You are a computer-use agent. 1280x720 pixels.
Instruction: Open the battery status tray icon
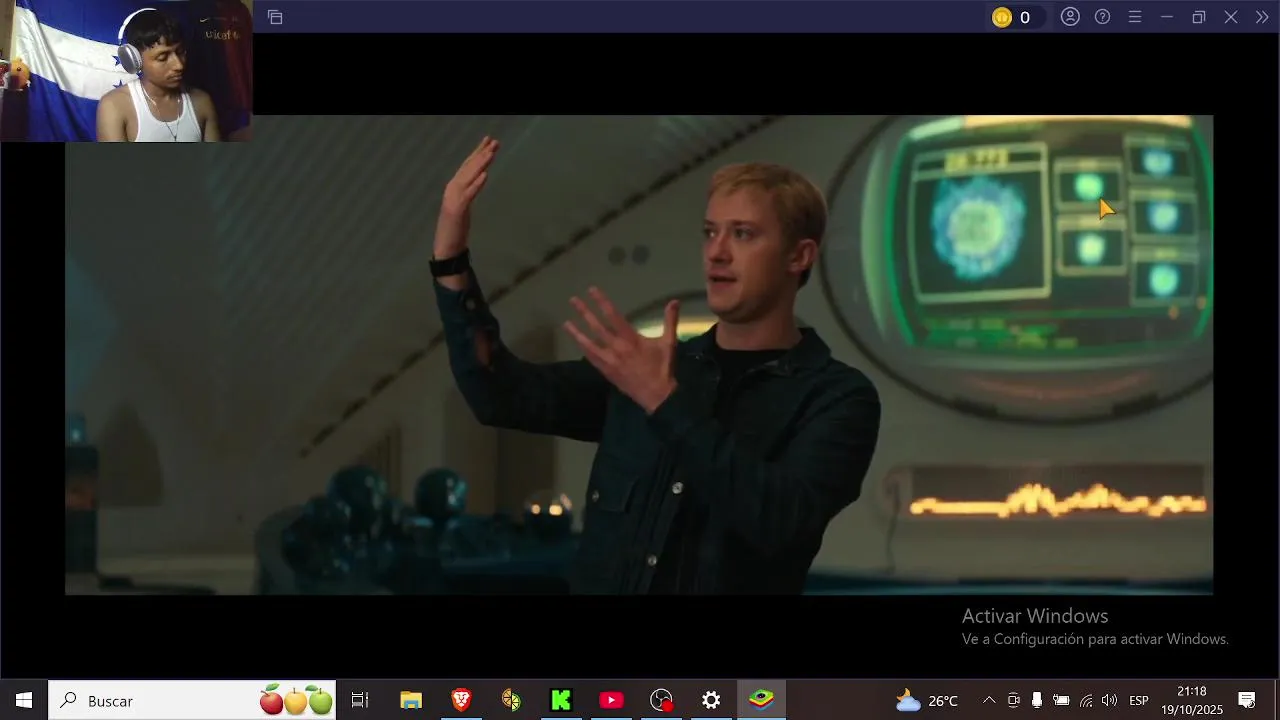(1061, 700)
